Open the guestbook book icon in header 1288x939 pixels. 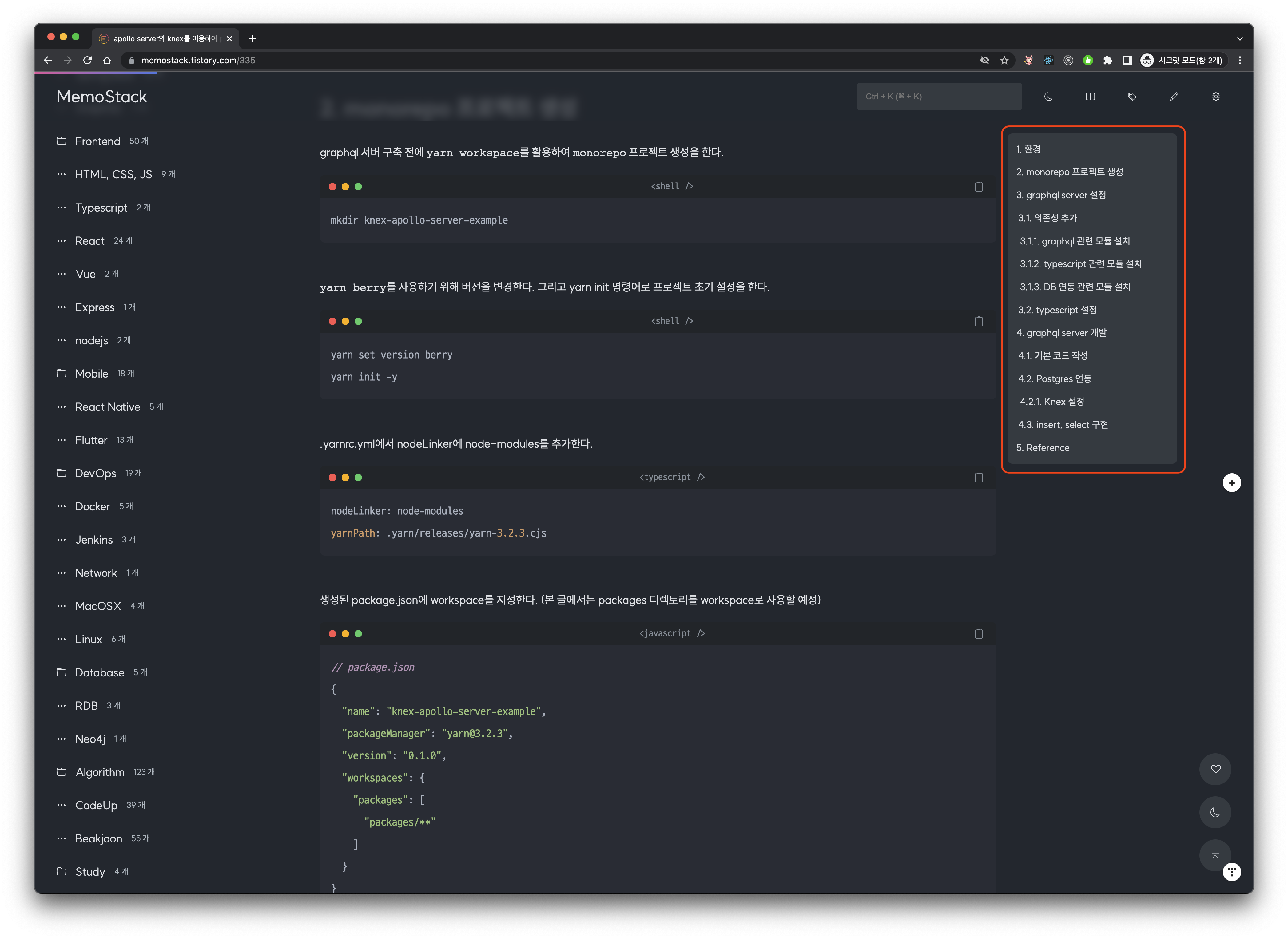pyautogui.click(x=1090, y=97)
